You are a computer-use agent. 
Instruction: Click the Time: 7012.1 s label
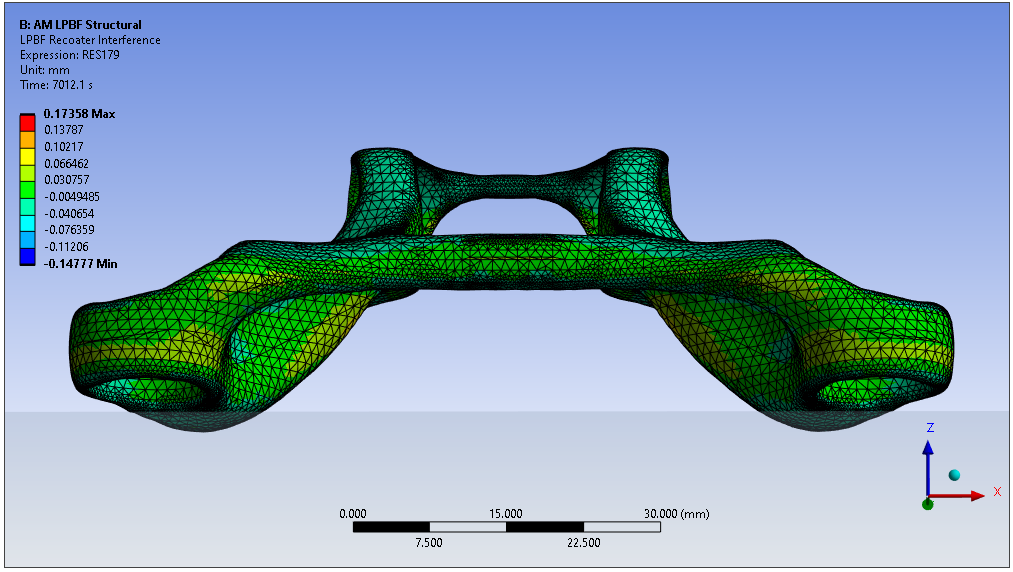coord(56,85)
